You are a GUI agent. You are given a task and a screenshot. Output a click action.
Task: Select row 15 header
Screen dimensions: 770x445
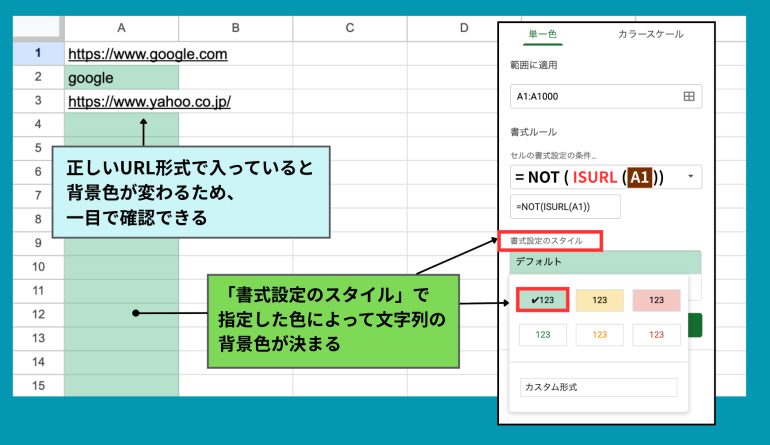(x=38, y=386)
